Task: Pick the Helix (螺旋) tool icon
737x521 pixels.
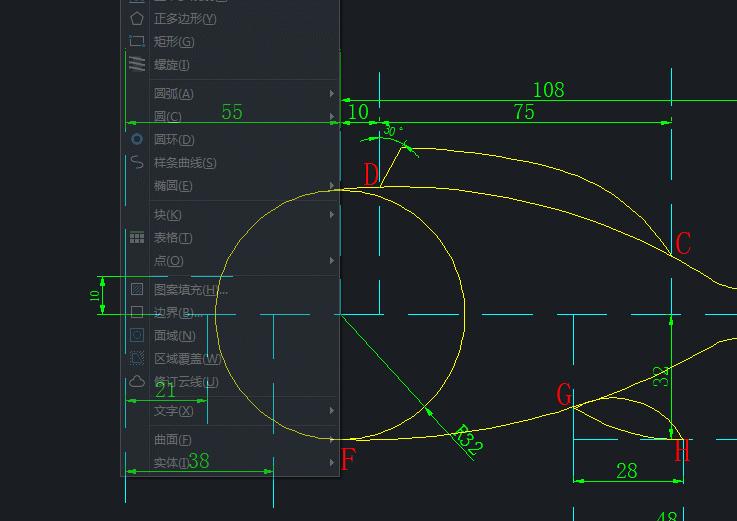Action: (x=137, y=64)
